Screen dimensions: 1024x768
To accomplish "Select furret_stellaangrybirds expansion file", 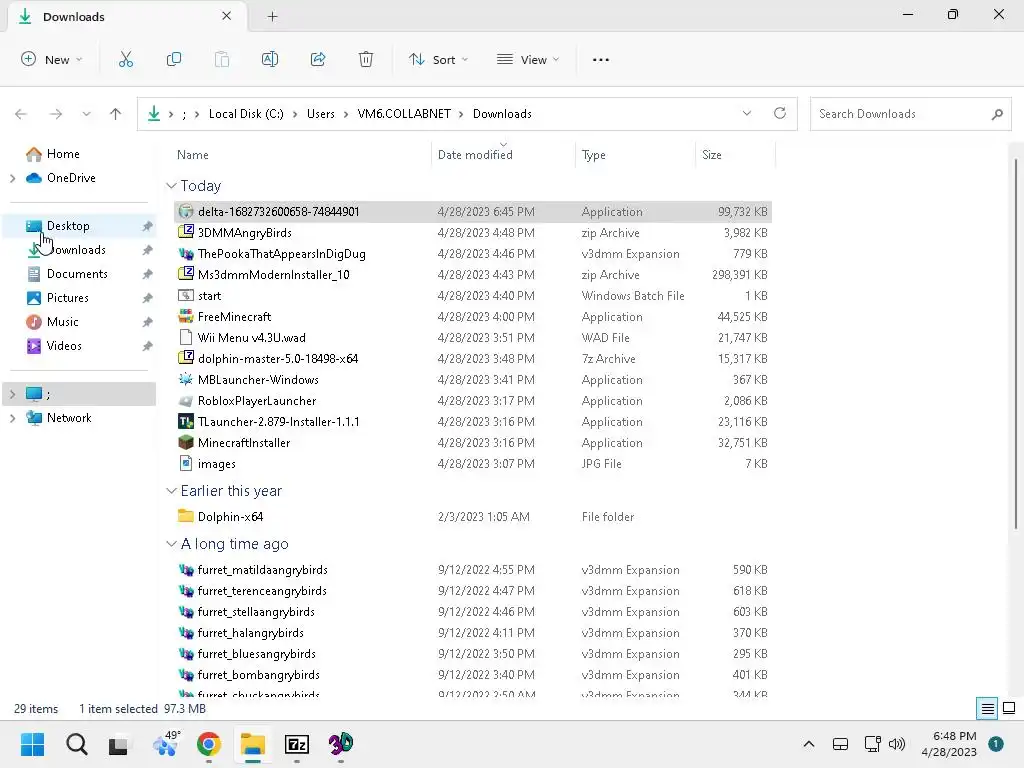I will (x=473, y=612).
